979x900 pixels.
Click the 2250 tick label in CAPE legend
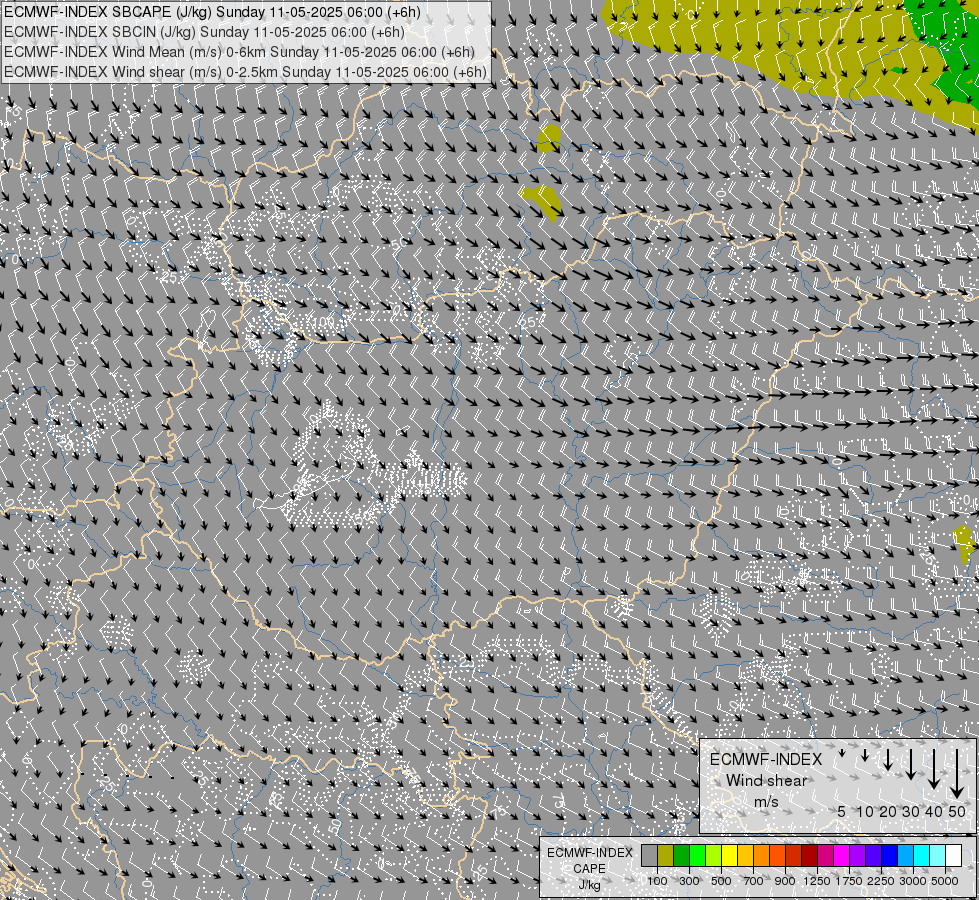click(881, 881)
